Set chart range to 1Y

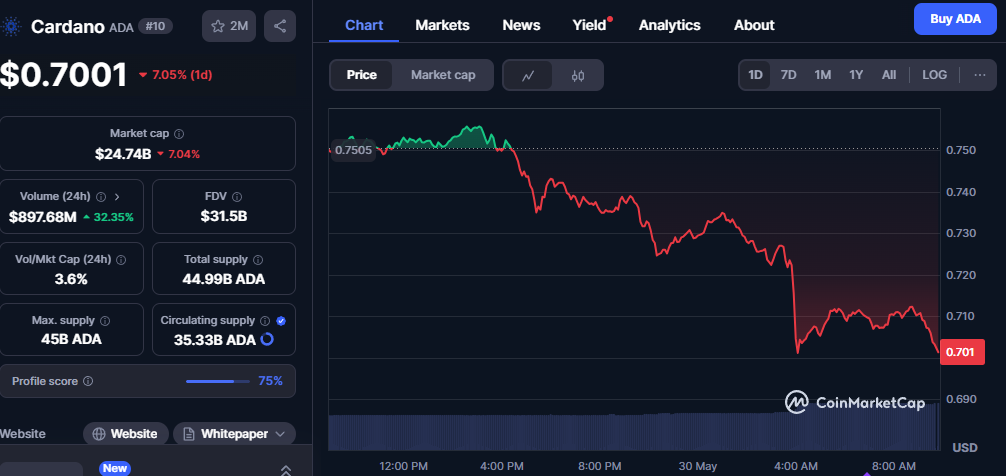[856, 75]
